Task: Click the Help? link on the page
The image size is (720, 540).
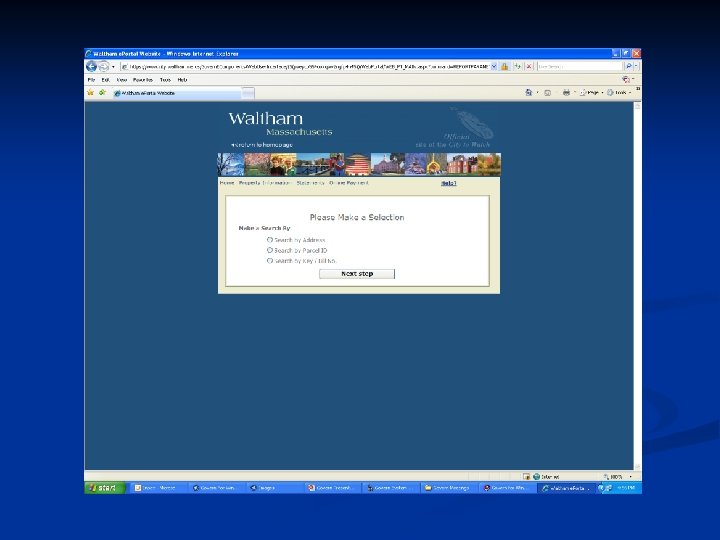Action: coord(449,183)
